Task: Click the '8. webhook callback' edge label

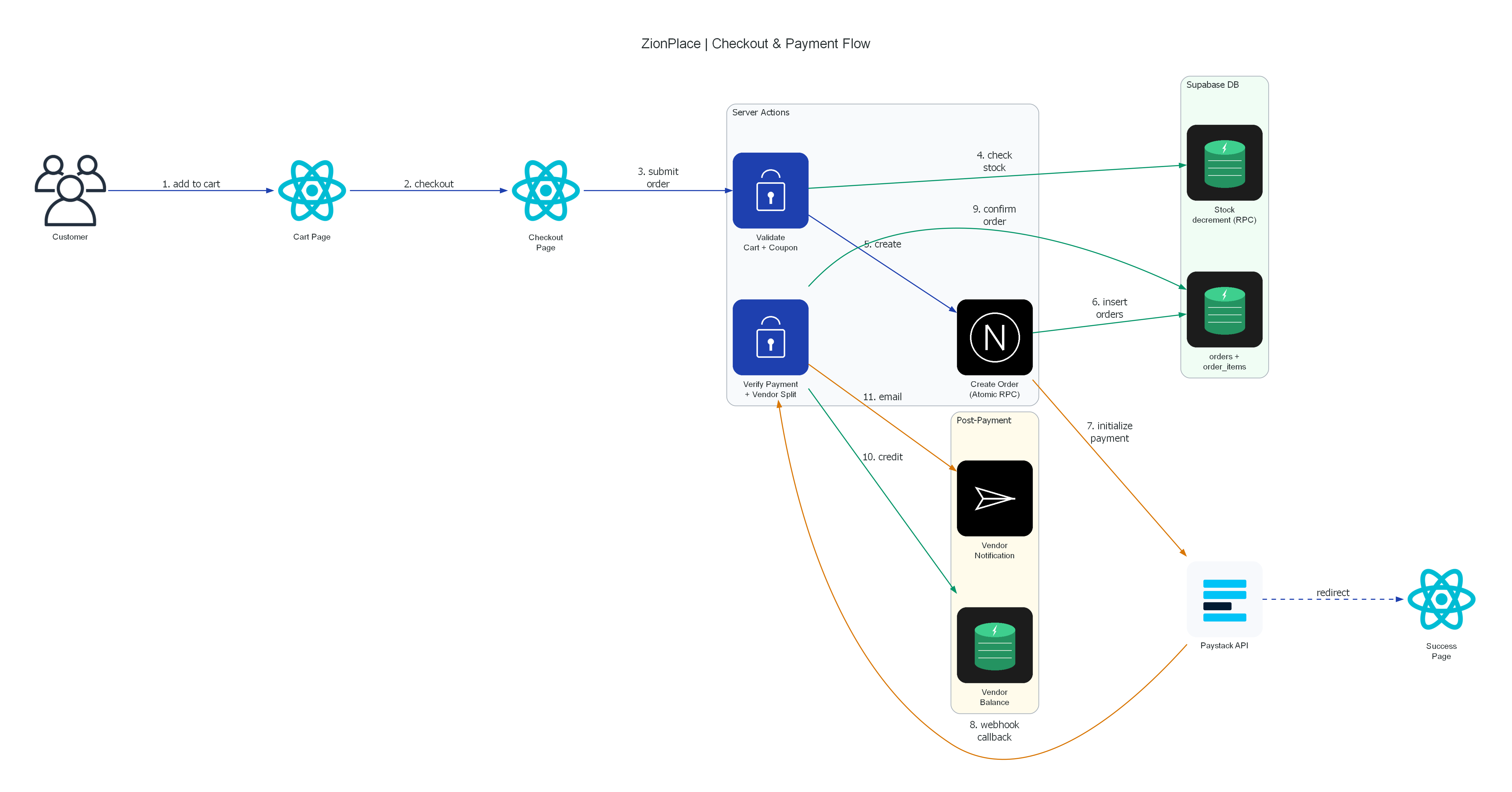Action: point(994,731)
